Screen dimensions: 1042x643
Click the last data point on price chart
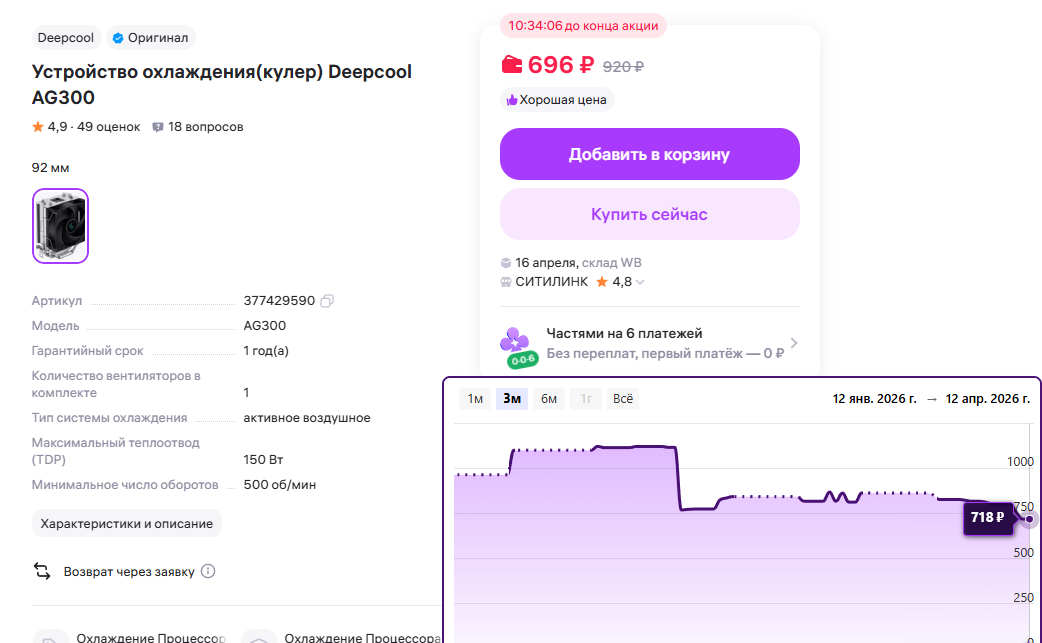click(x=1029, y=519)
